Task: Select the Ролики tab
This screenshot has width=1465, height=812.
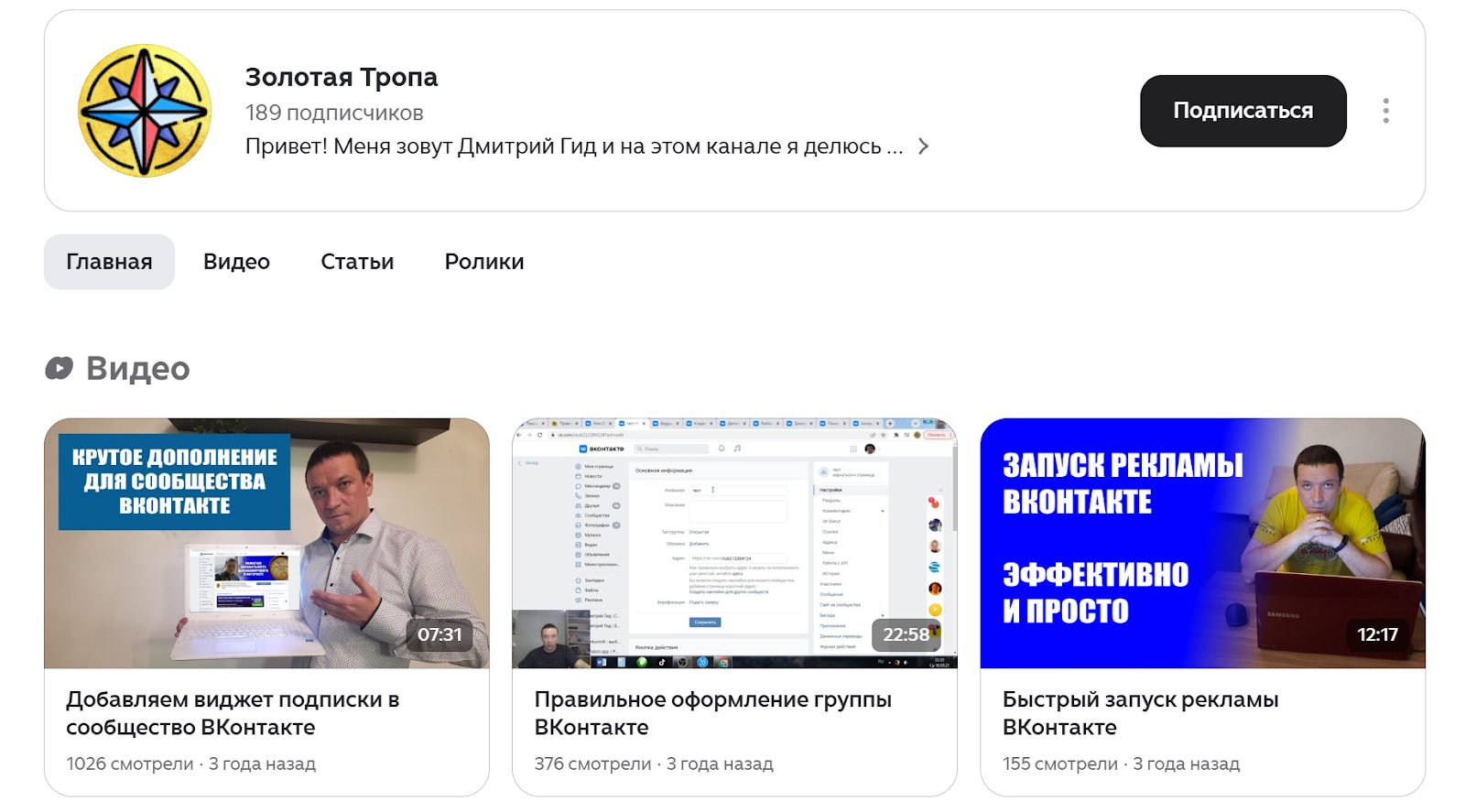Action: click(x=483, y=262)
